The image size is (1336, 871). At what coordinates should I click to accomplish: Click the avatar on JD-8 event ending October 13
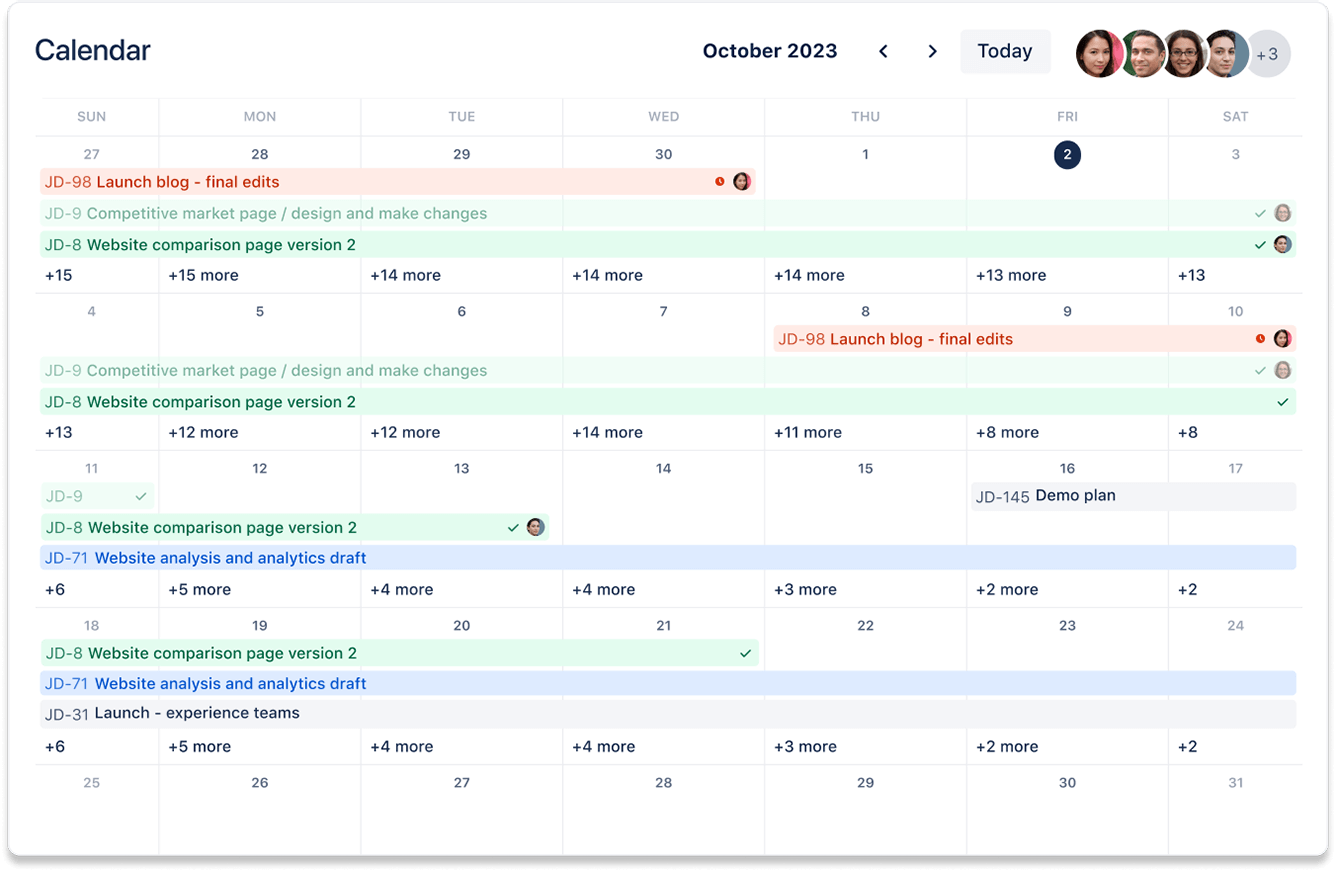click(535, 527)
